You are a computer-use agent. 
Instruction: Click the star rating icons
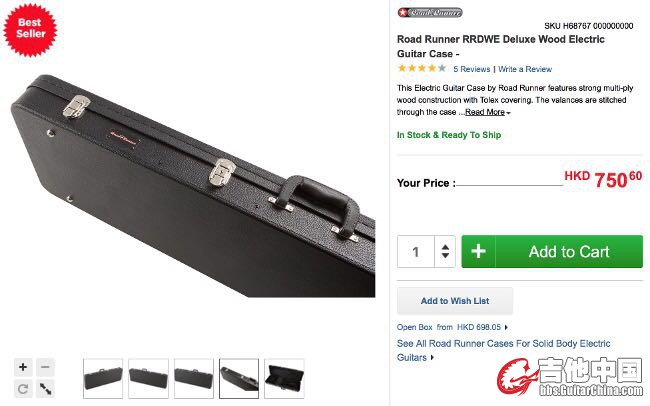pyautogui.click(x=422, y=68)
